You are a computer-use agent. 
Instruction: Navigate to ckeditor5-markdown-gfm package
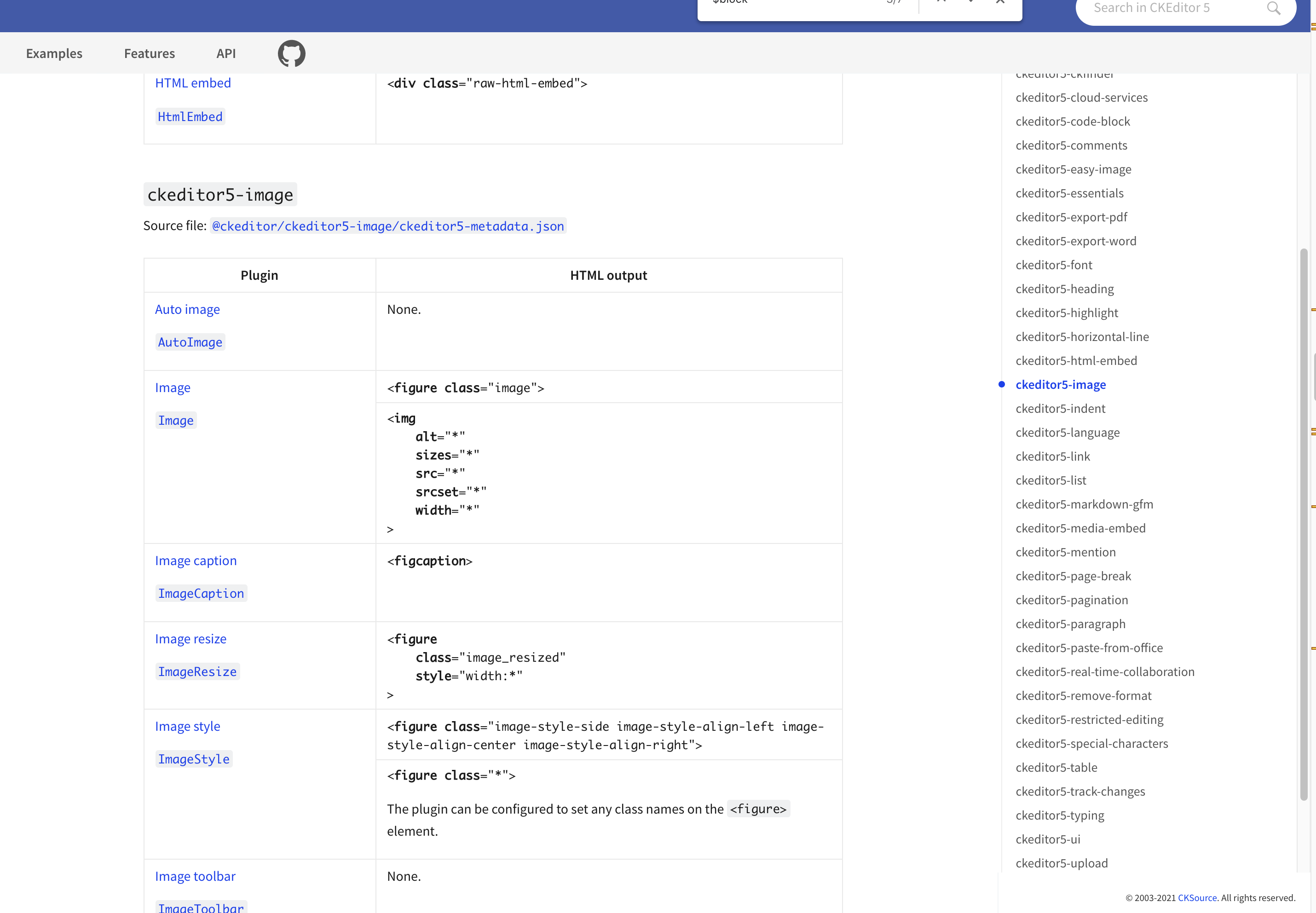coord(1085,504)
